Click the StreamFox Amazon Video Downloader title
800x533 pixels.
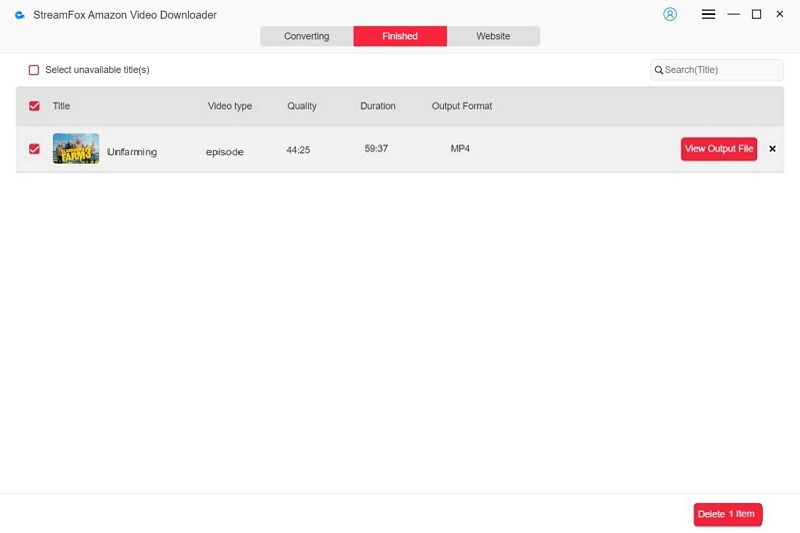[125, 15]
